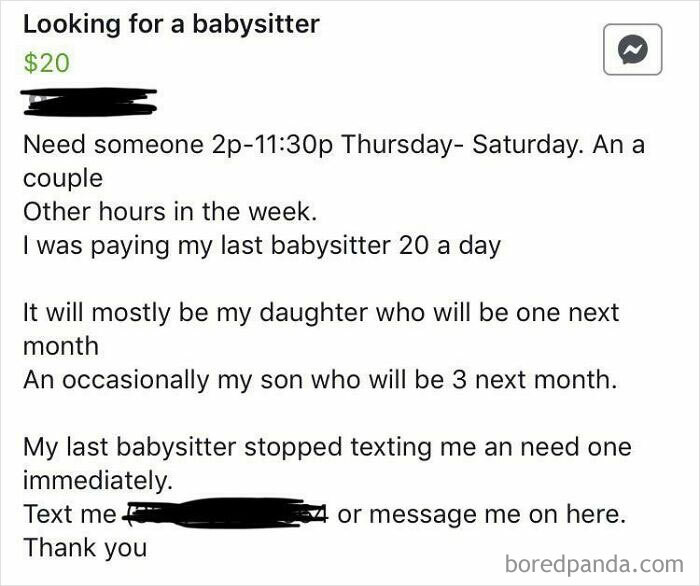The width and height of the screenshot is (700, 586).
Task: Select the "Need someone 2p-11:30p Thursday" text
Action: [x=236, y=145]
